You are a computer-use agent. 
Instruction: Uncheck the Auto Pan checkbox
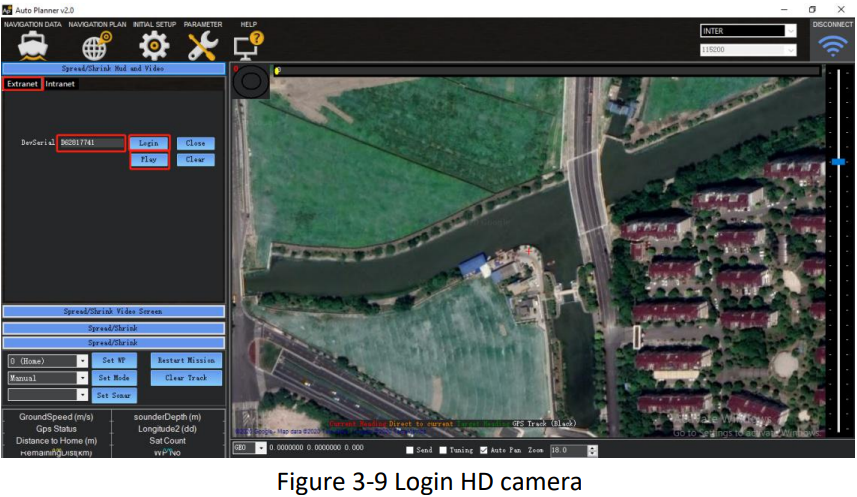pos(484,450)
